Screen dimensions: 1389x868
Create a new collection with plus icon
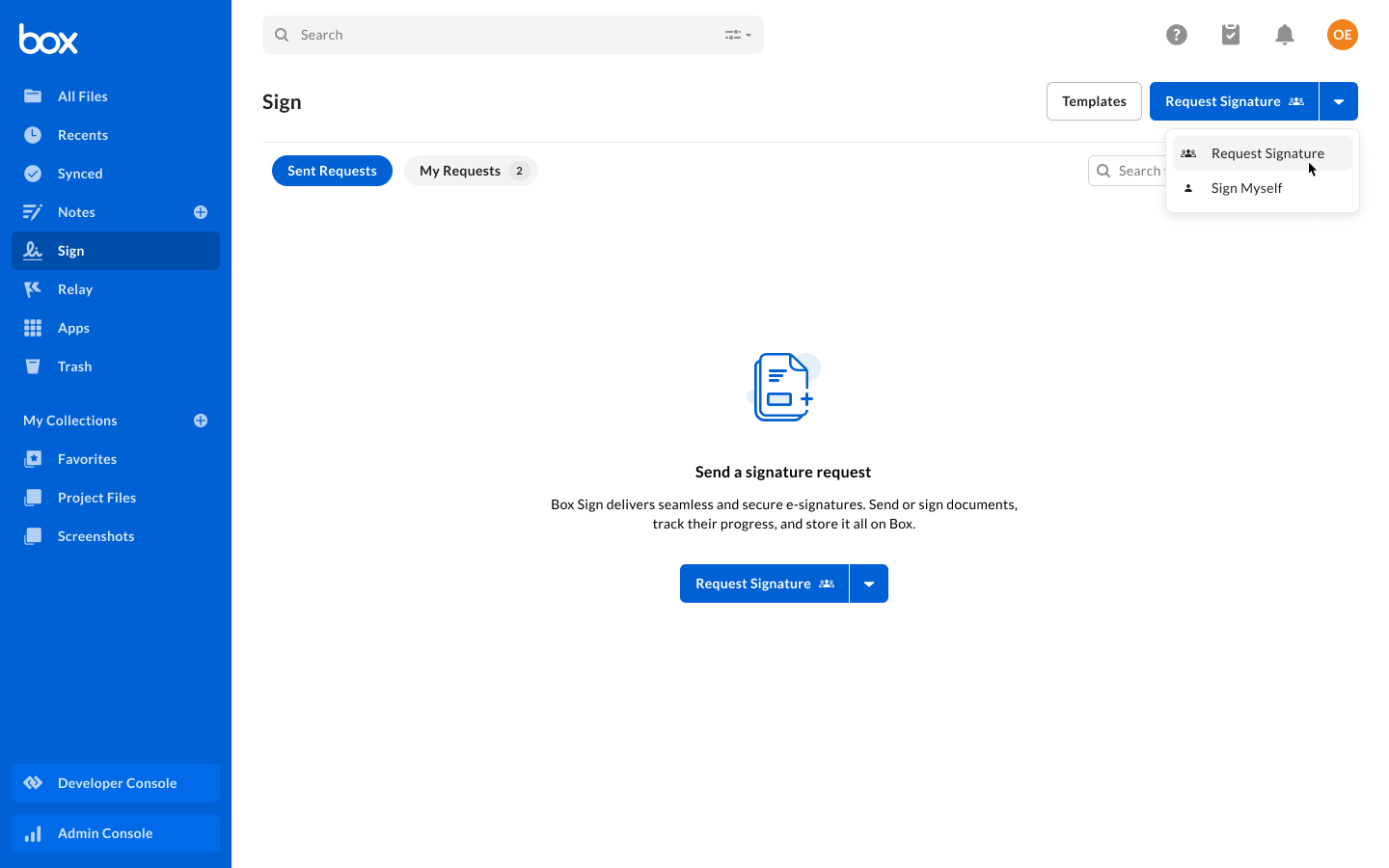point(201,420)
